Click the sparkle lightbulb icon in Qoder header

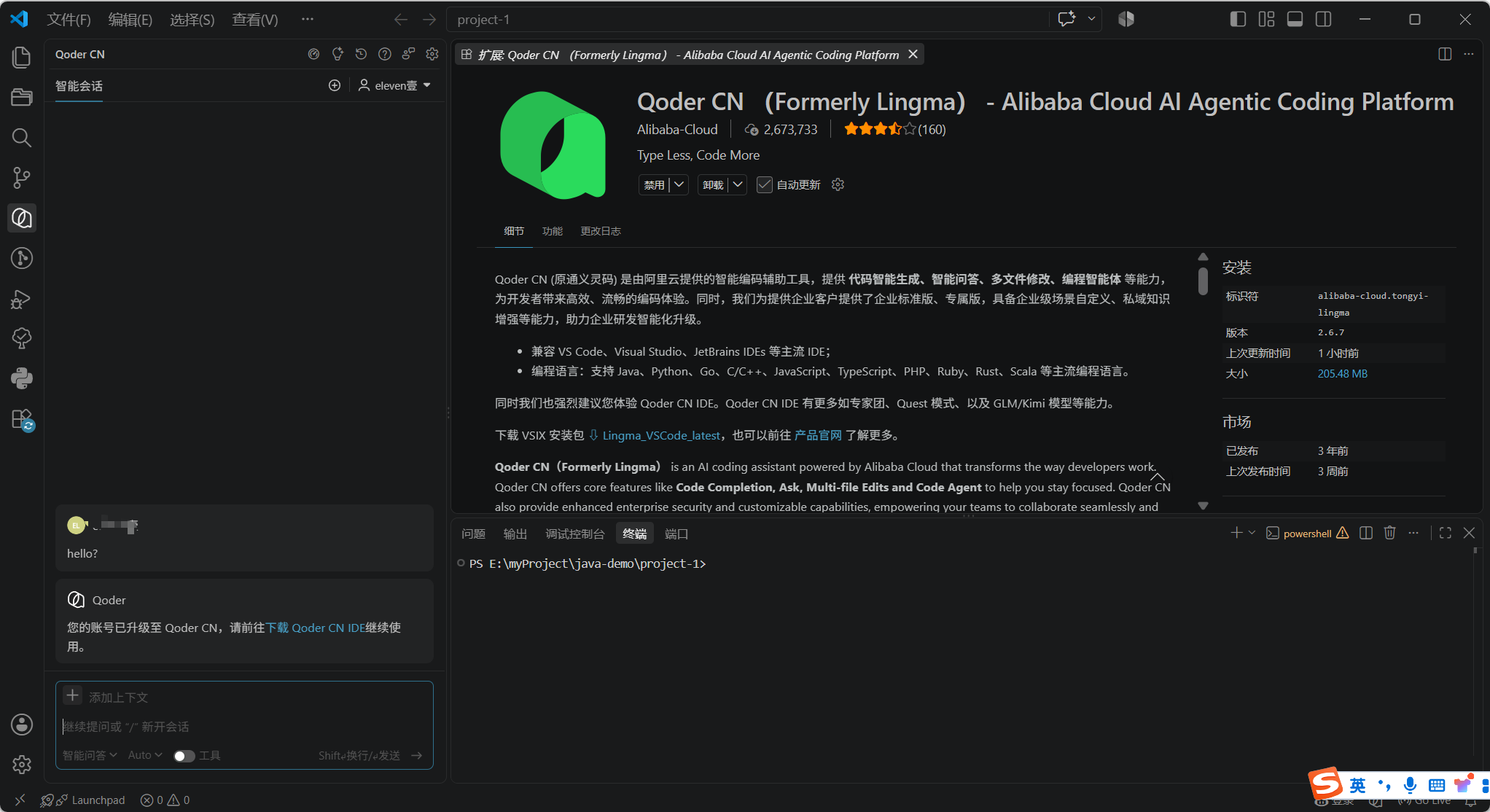tap(338, 54)
